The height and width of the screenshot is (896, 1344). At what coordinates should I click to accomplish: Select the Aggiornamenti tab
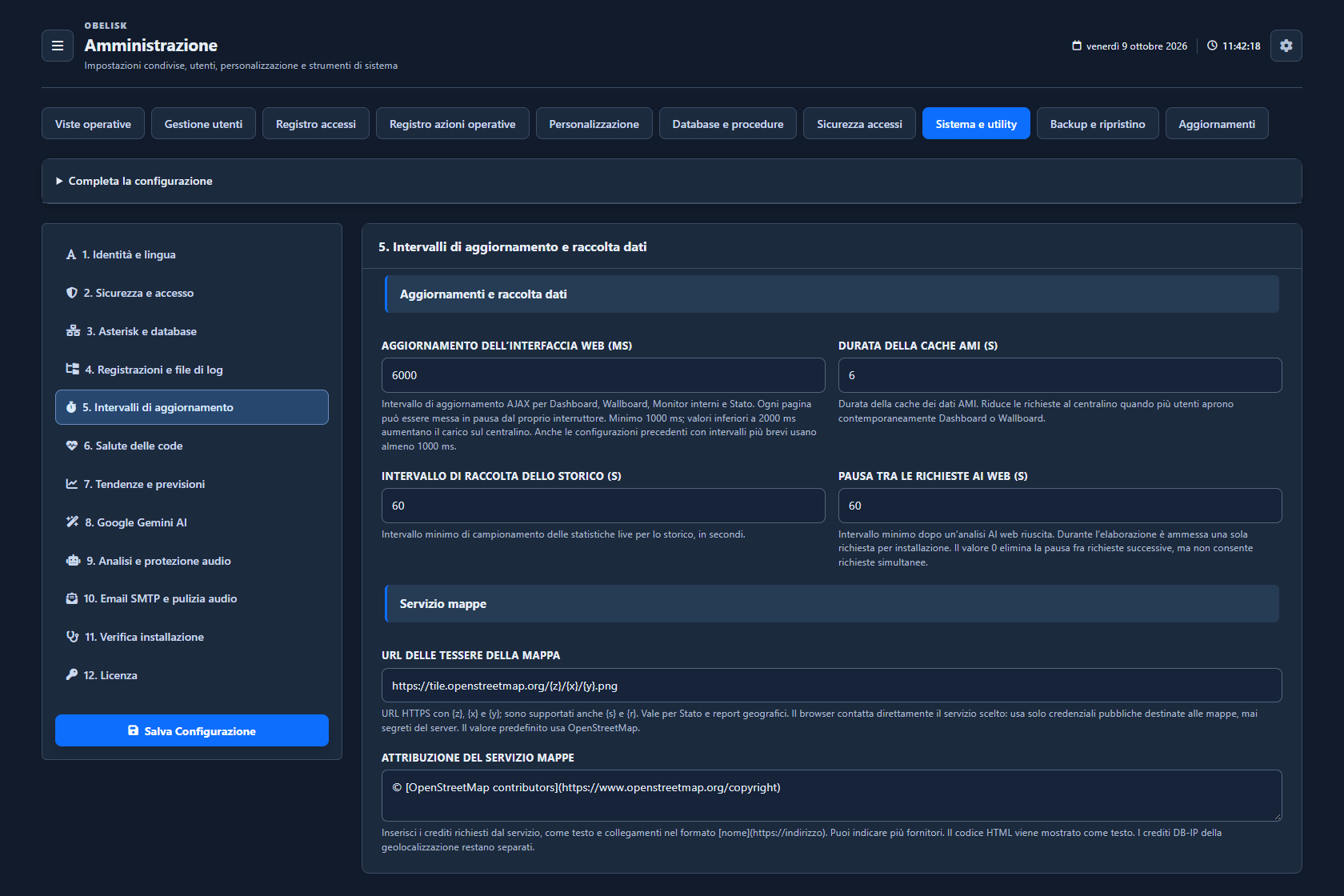[1217, 124]
